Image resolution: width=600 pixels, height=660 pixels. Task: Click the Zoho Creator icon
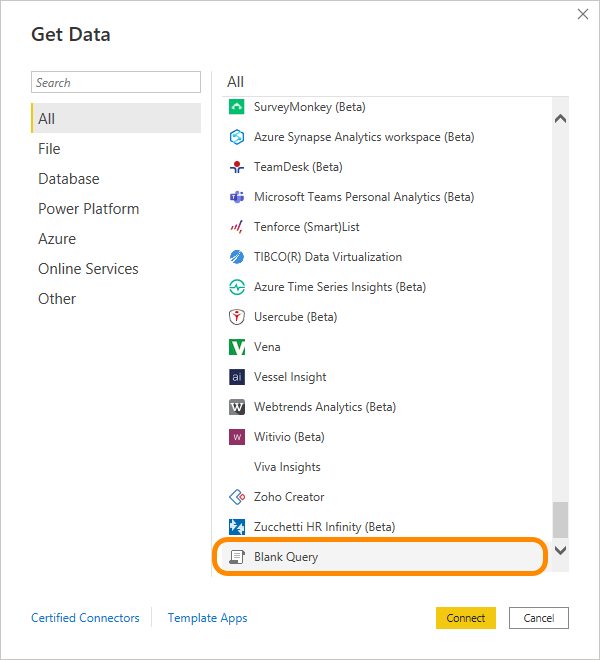237,497
